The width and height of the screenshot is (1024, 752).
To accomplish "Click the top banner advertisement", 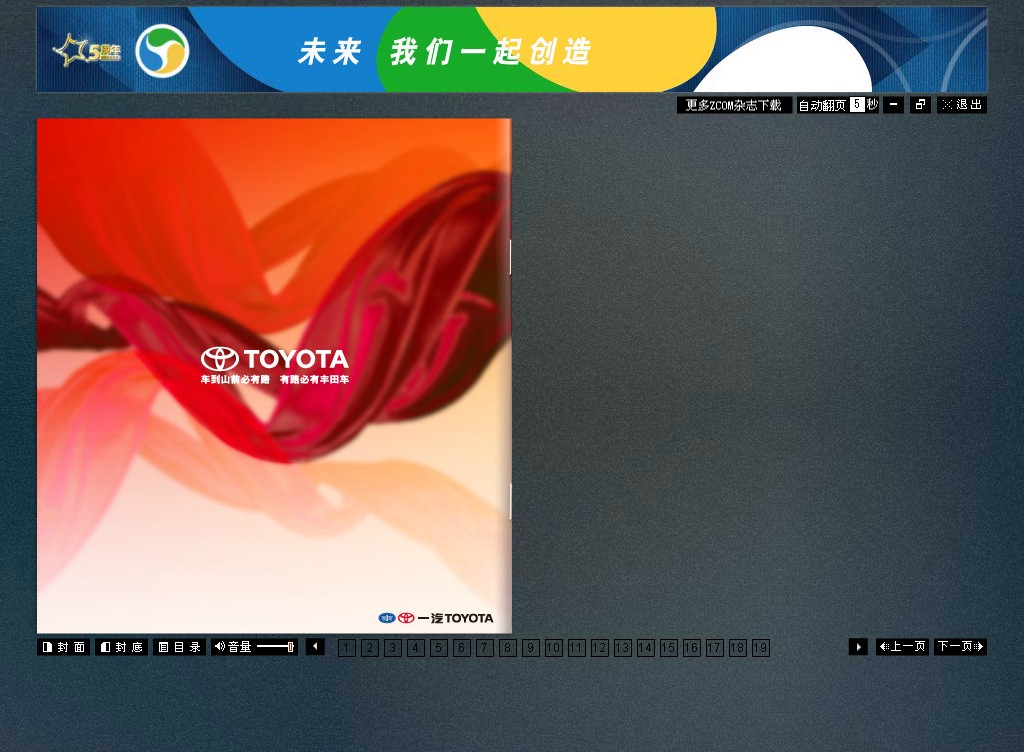I will pyautogui.click(x=512, y=50).
